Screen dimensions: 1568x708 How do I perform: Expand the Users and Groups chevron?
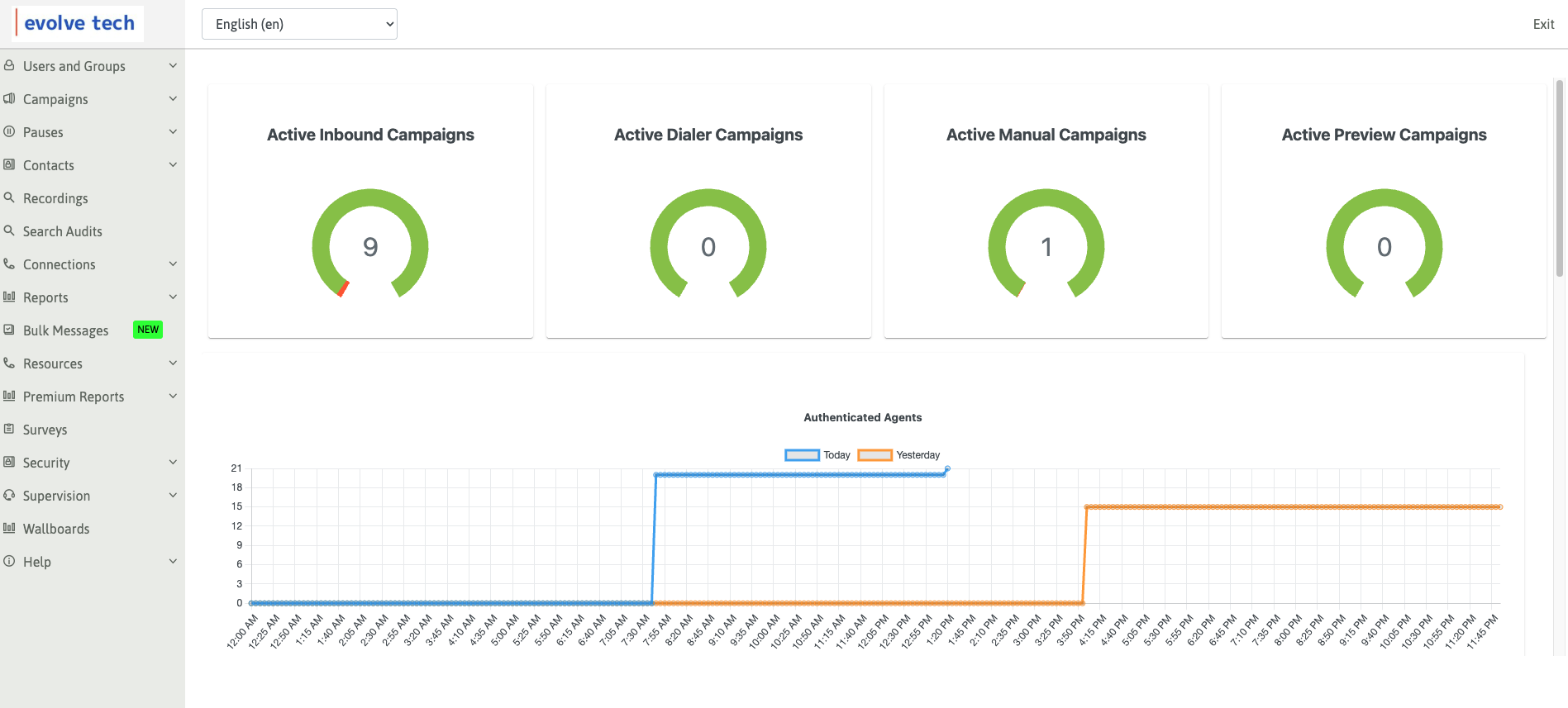173,65
